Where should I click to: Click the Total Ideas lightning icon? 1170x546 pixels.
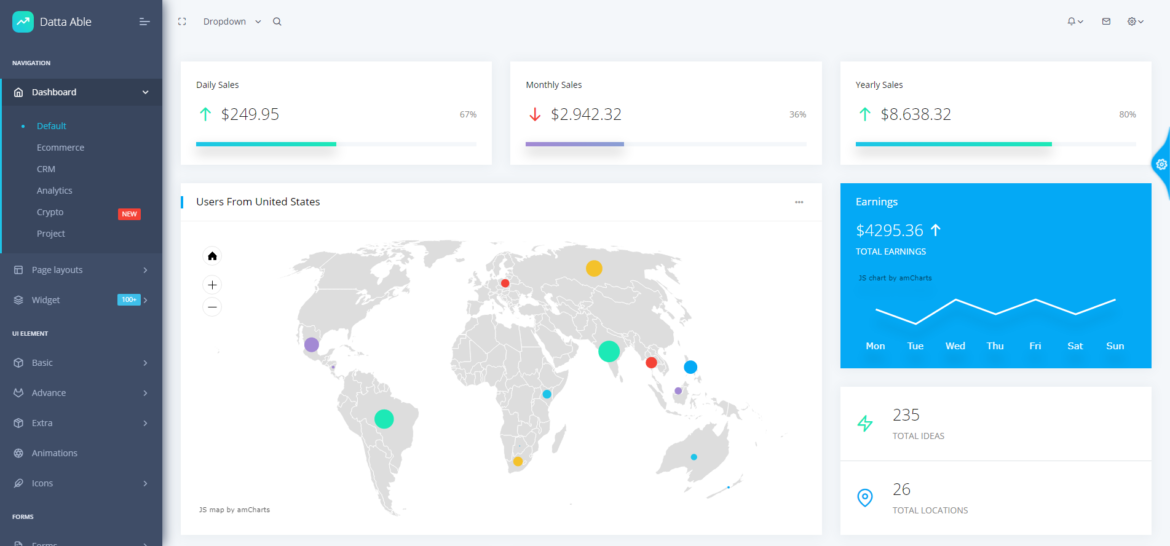tap(865, 424)
